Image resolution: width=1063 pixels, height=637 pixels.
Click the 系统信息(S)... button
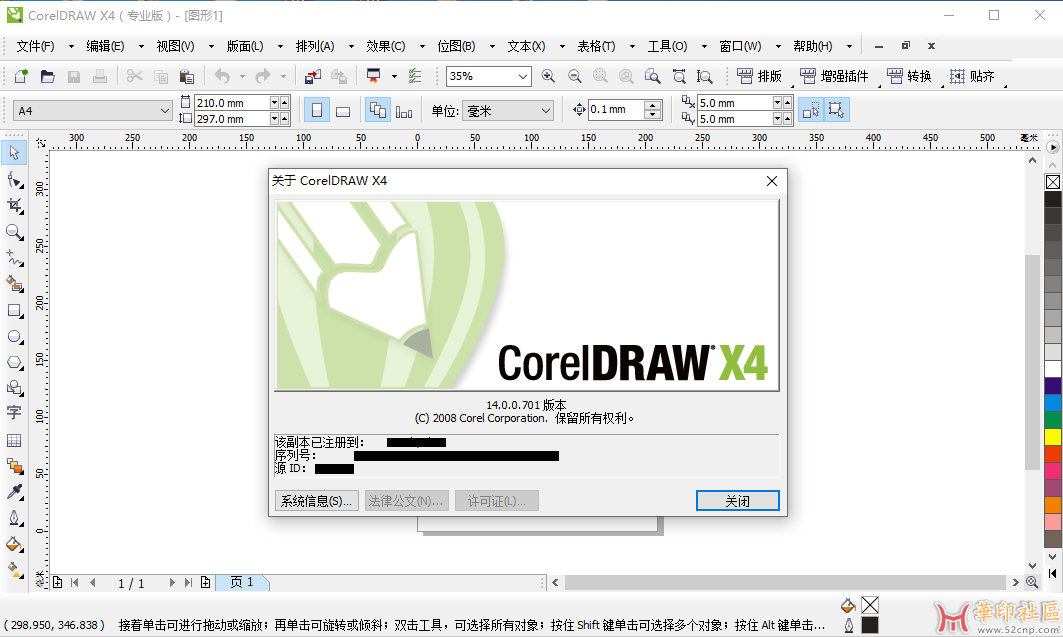pos(317,501)
